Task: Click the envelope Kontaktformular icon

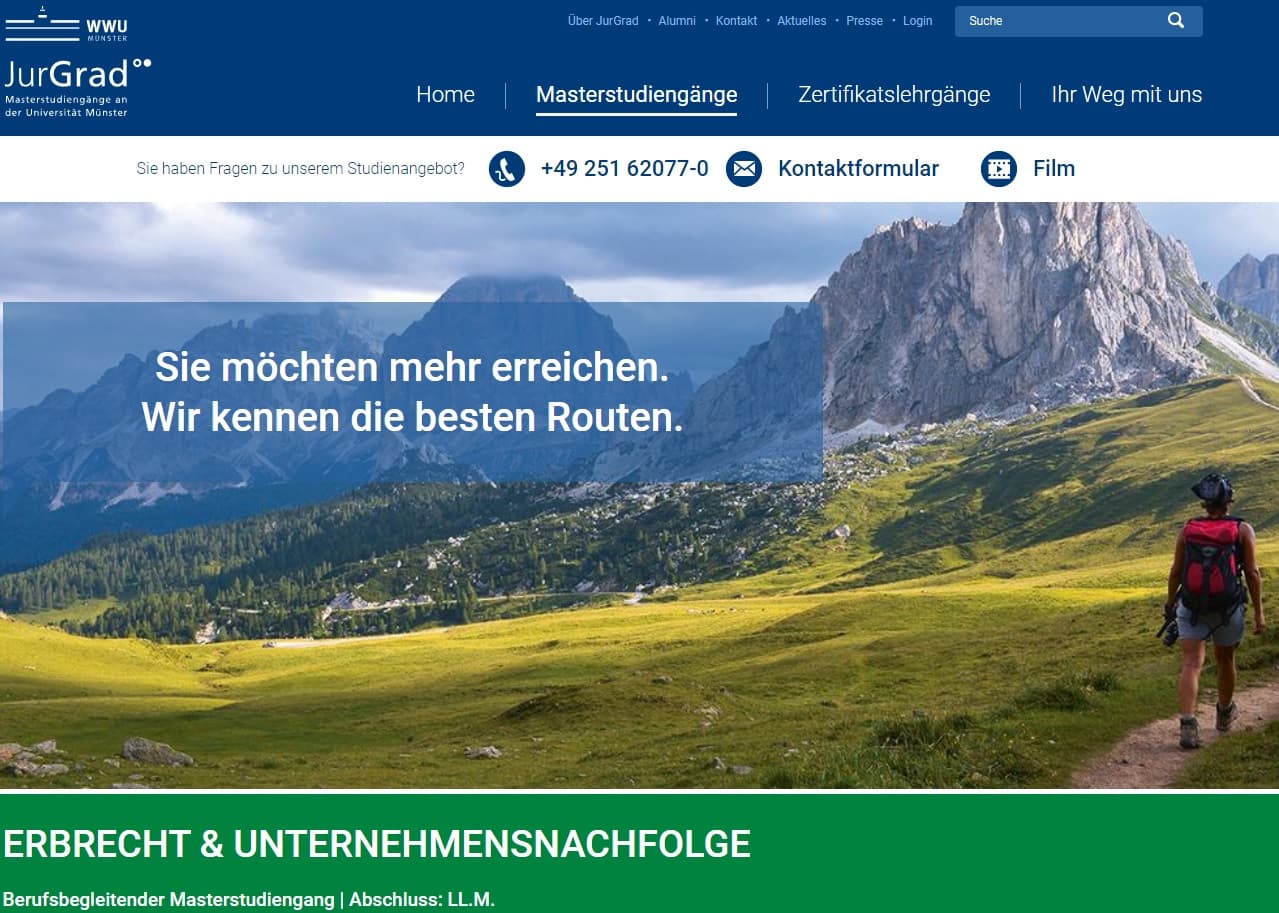Action: tap(744, 169)
